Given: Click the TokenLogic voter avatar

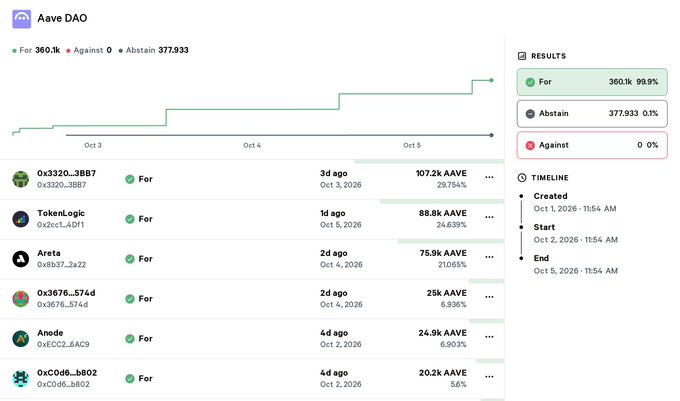Looking at the screenshot, I should (x=21, y=219).
